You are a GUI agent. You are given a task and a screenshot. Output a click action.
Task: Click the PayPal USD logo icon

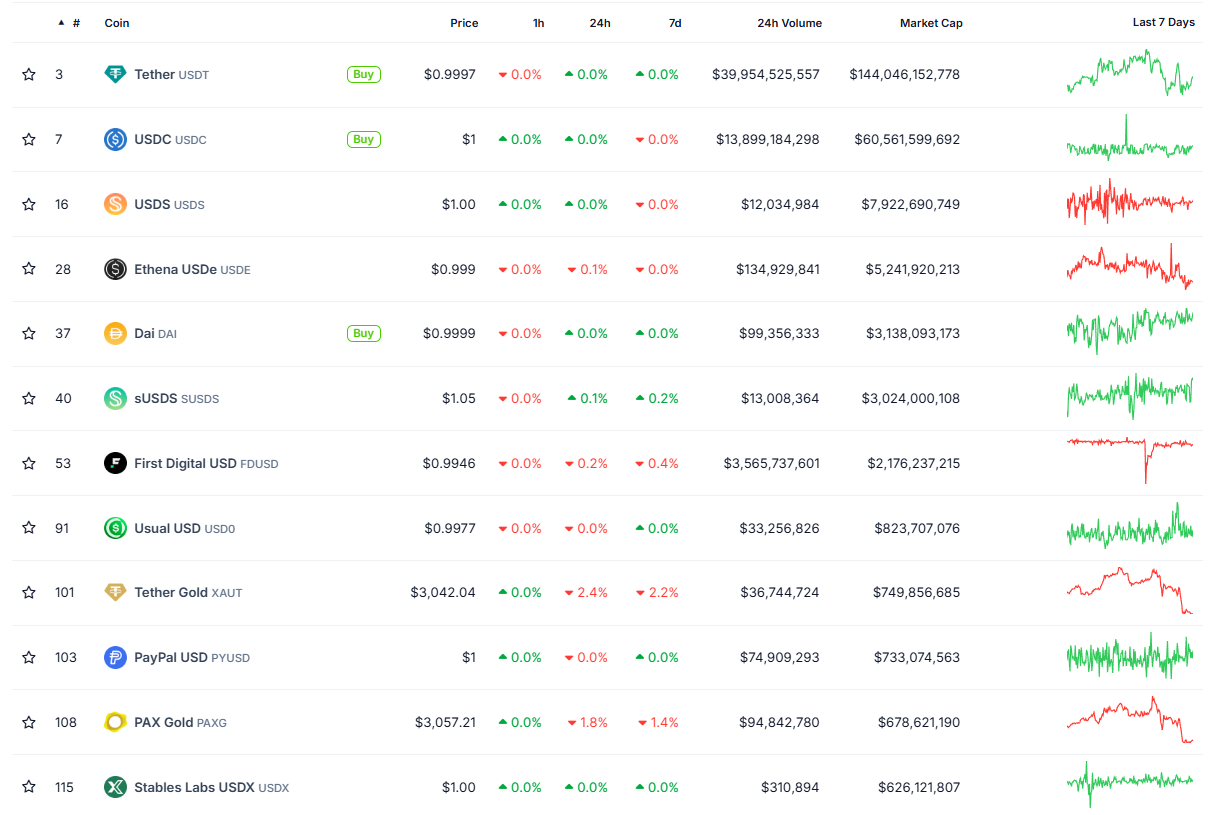click(x=116, y=657)
